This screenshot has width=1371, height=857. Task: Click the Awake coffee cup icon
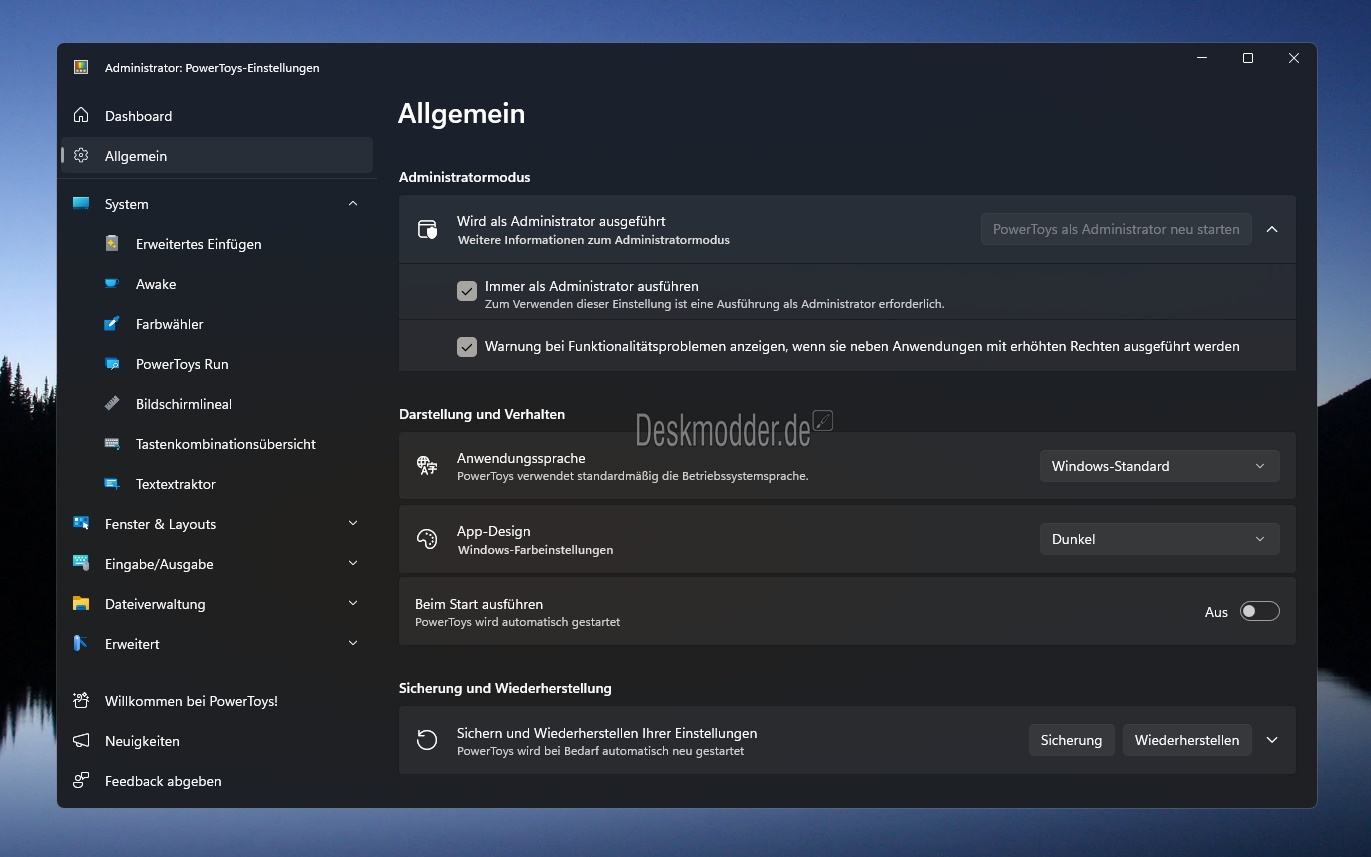point(113,284)
